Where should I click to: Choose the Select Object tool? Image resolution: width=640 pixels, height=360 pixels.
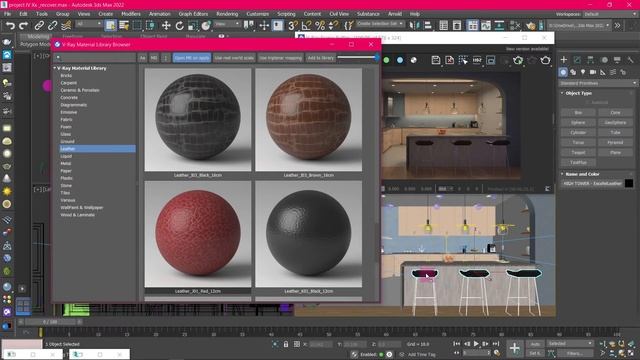(110, 26)
